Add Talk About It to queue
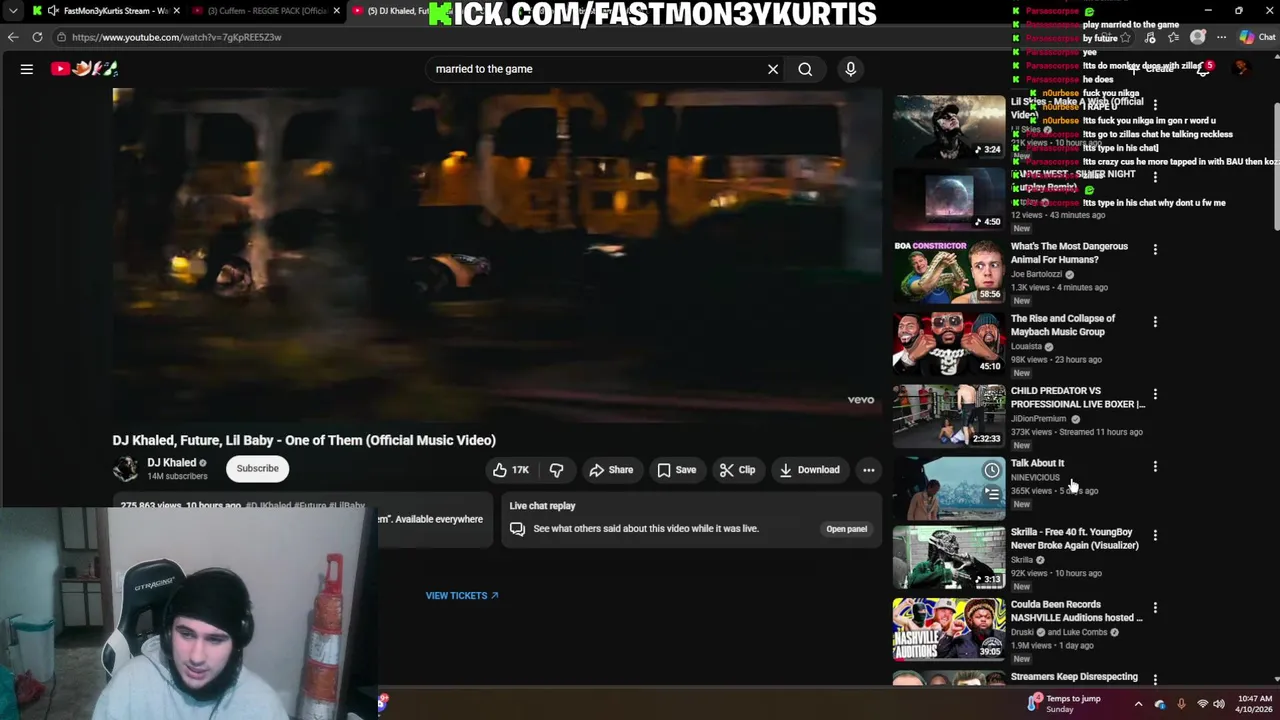 click(x=991, y=493)
